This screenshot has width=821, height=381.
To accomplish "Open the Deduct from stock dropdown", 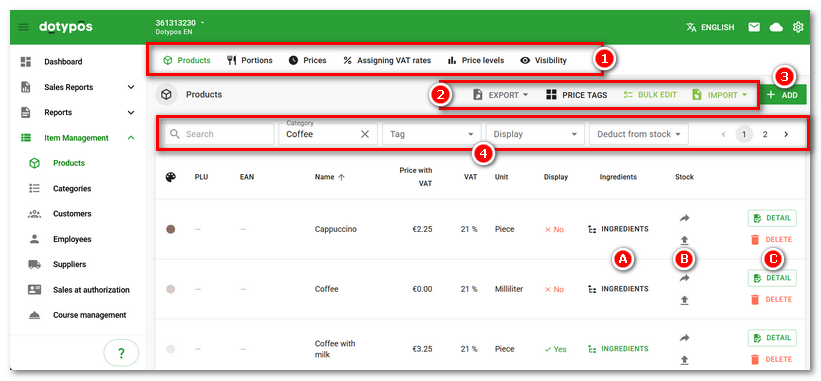I will pyautogui.click(x=639, y=134).
